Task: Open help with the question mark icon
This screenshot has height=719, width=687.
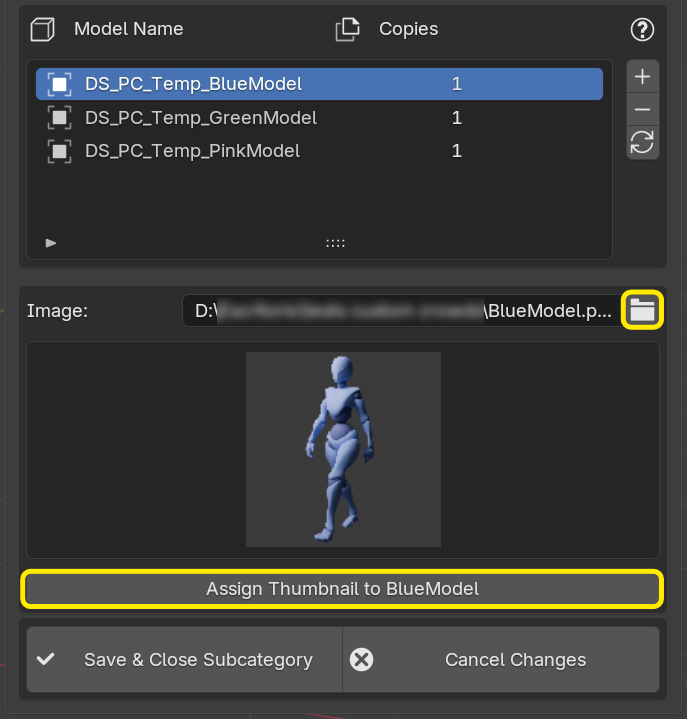Action: [642, 29]
